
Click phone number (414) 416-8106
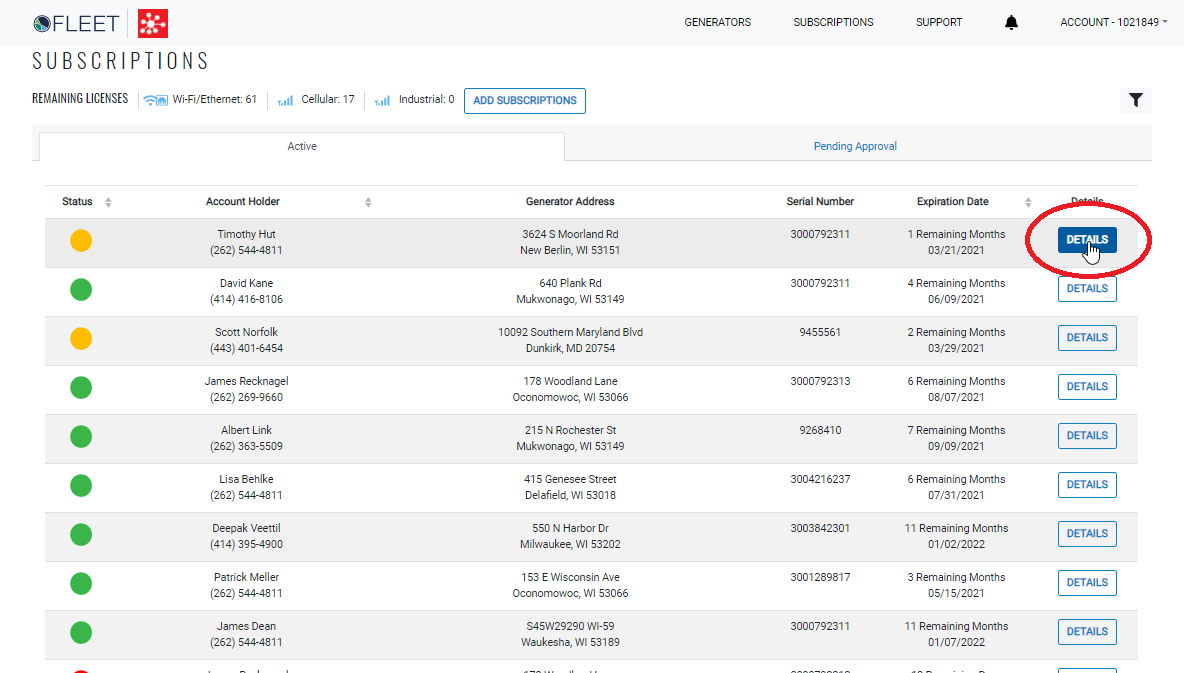pos(246,300)
